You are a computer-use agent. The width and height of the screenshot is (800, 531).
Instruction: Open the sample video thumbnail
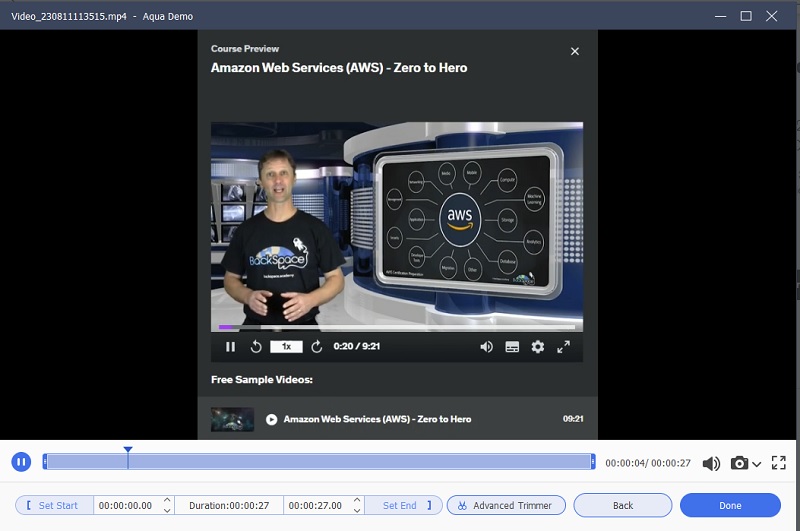pos(232,419)
